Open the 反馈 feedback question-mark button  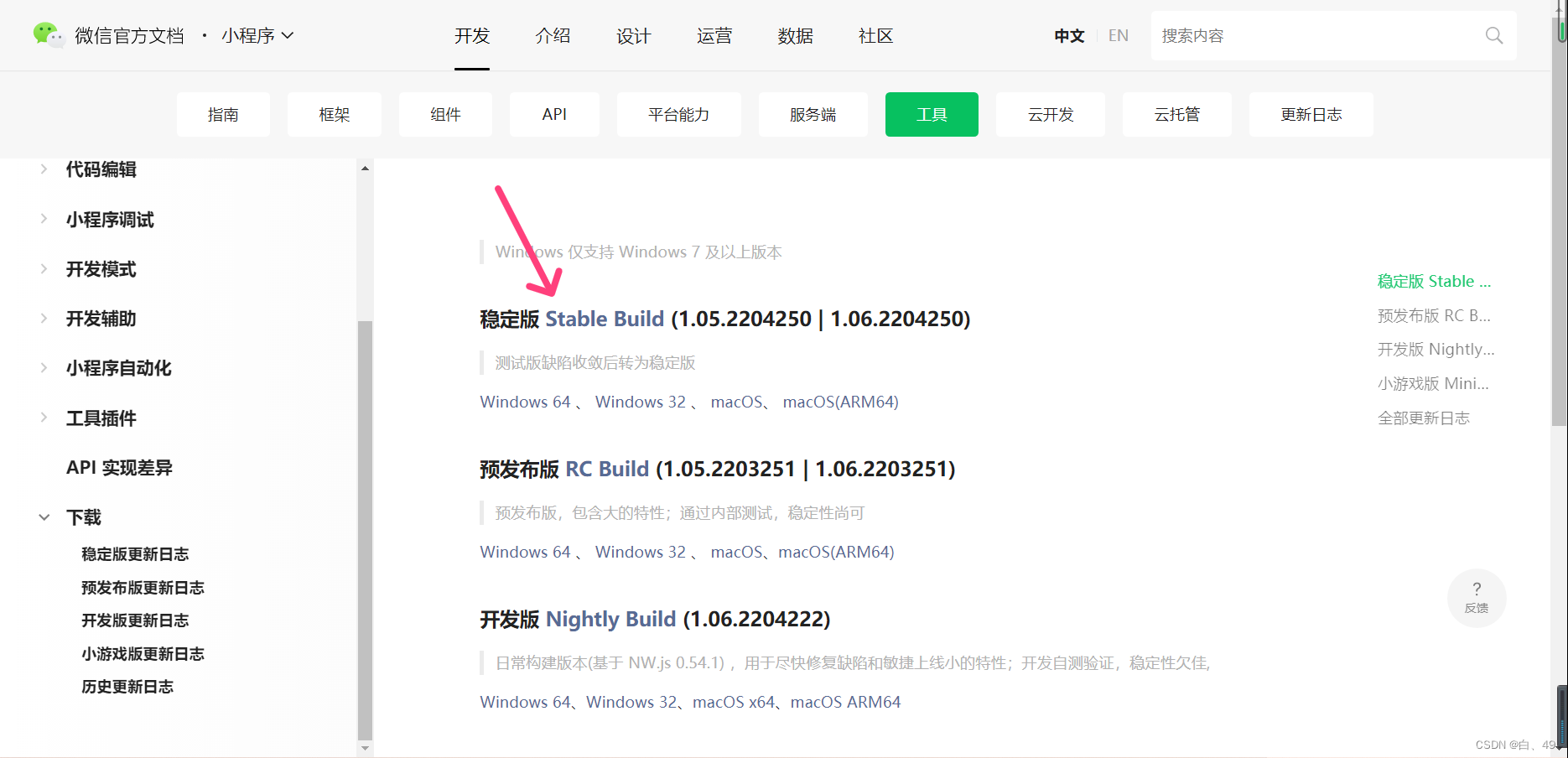(1477, 598)
